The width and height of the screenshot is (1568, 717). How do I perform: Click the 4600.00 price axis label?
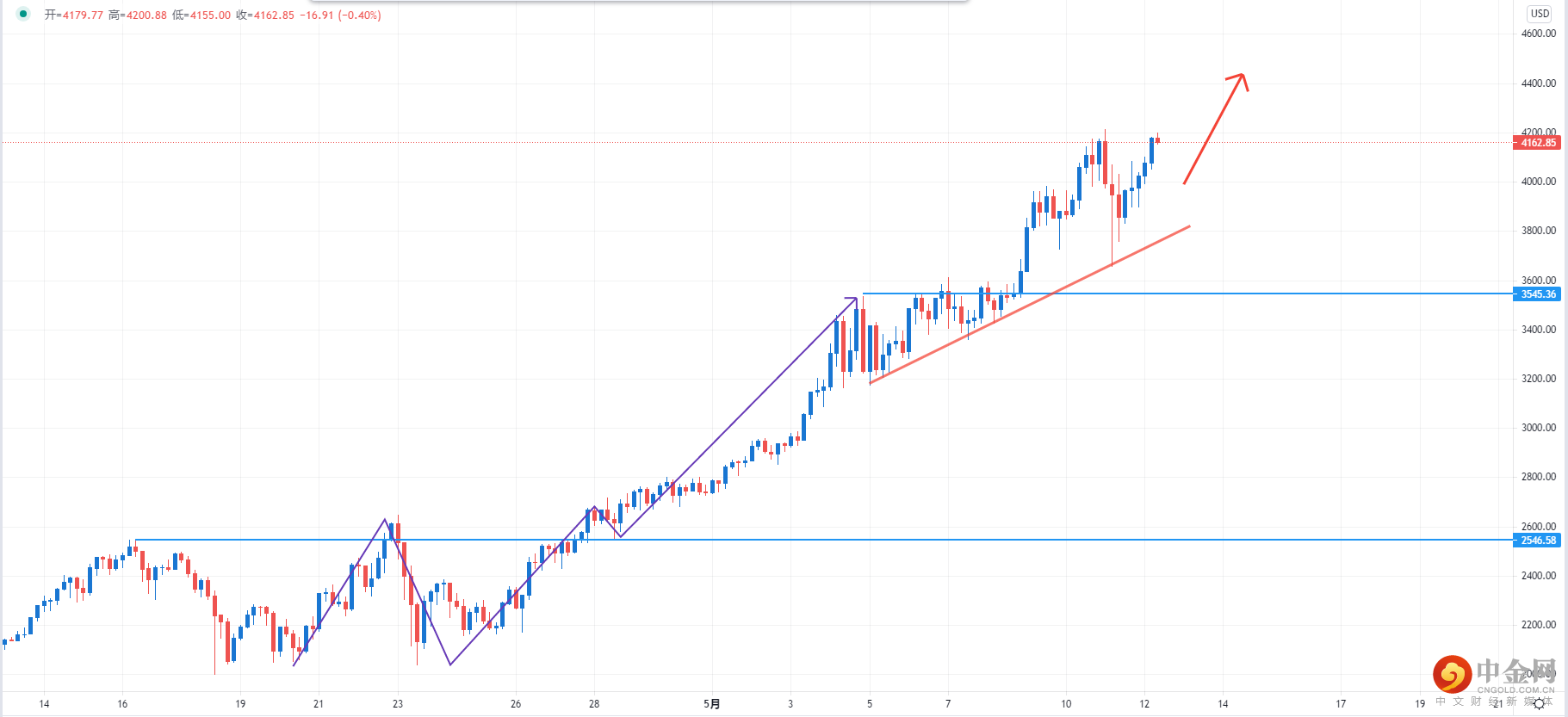point(1538,34)
